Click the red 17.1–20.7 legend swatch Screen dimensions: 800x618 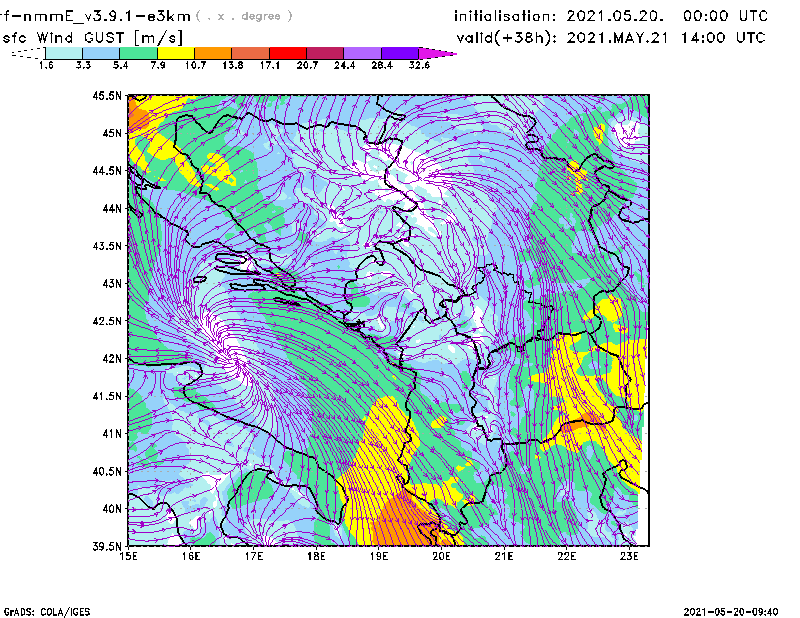[288, 53]
